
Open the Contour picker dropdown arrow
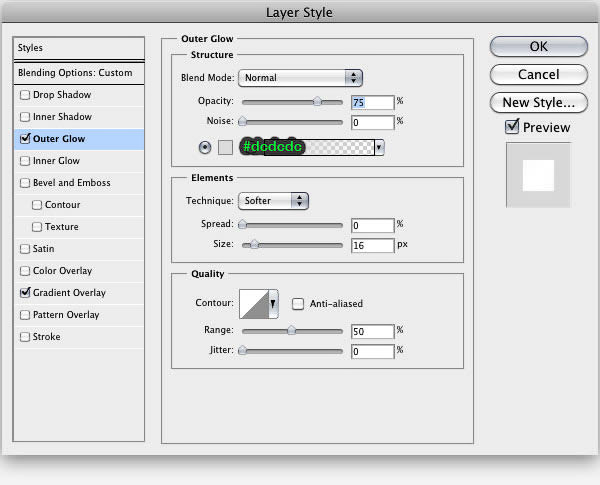(x=273, y=304)
